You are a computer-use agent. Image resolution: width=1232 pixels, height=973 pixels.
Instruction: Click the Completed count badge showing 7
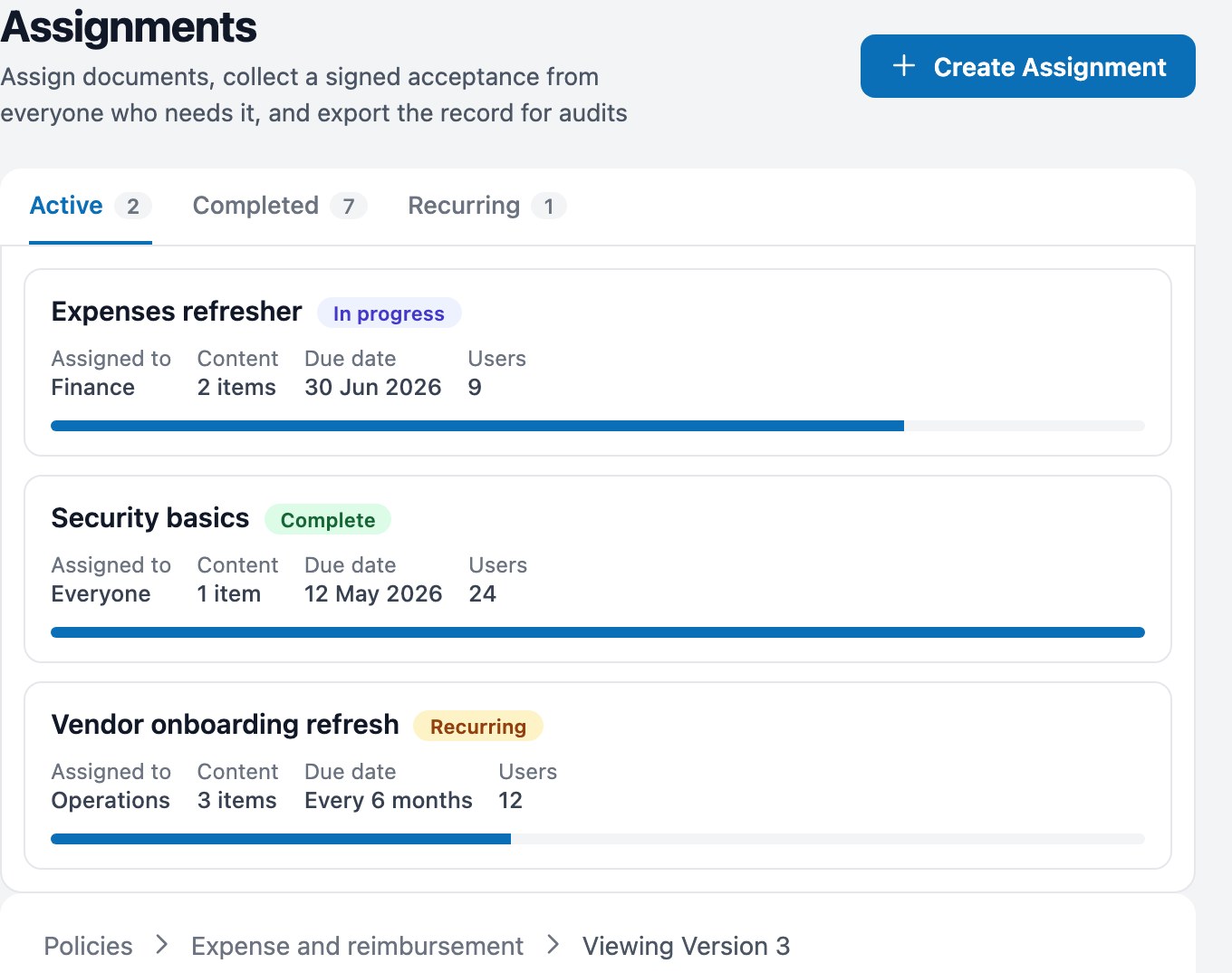pos(349,207)
